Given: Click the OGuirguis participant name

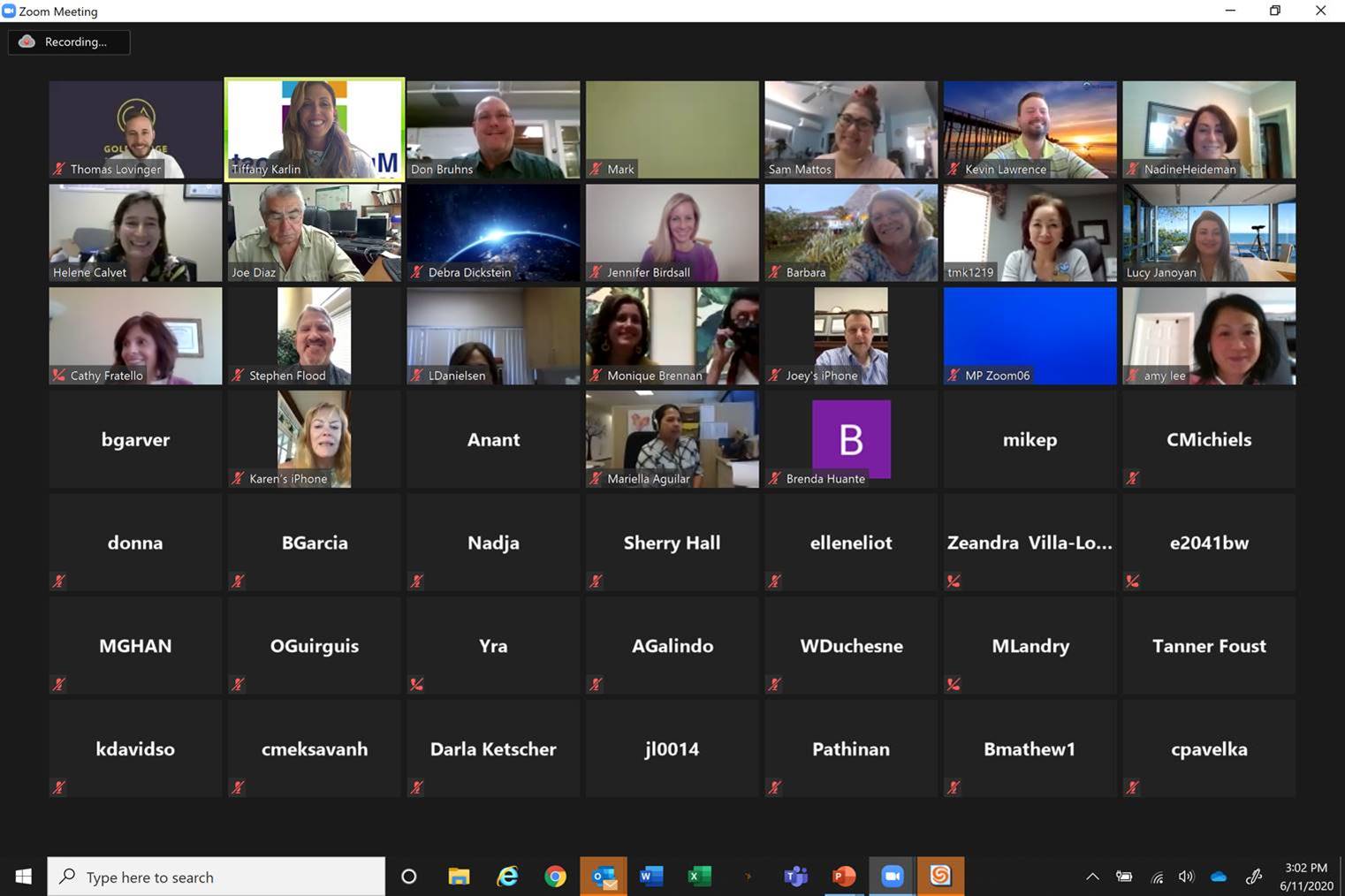Looking at the screenshot, I should coord(315,646).
